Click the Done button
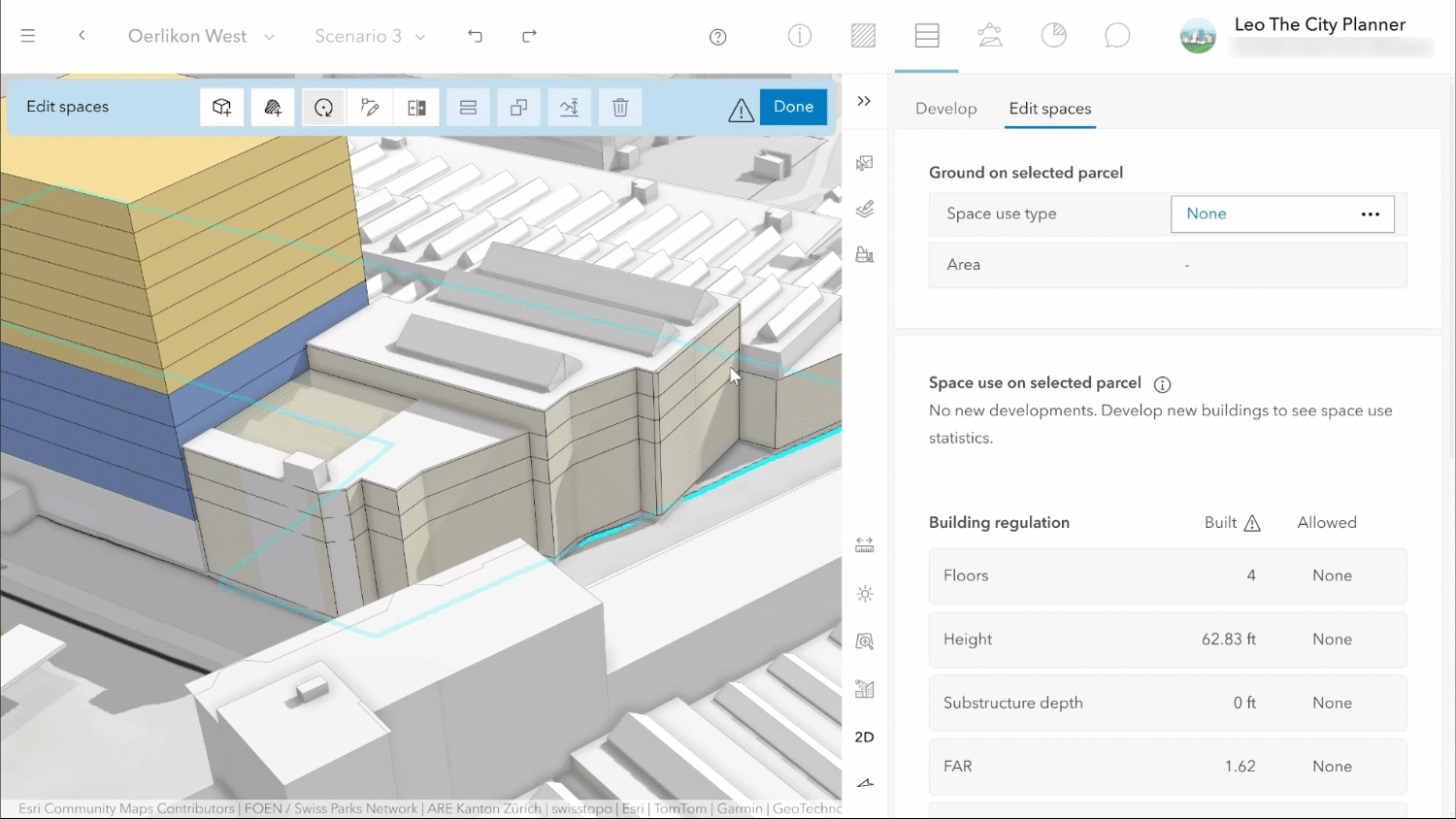This screenshot has width=1456, height=819. [x=793, y=107]
